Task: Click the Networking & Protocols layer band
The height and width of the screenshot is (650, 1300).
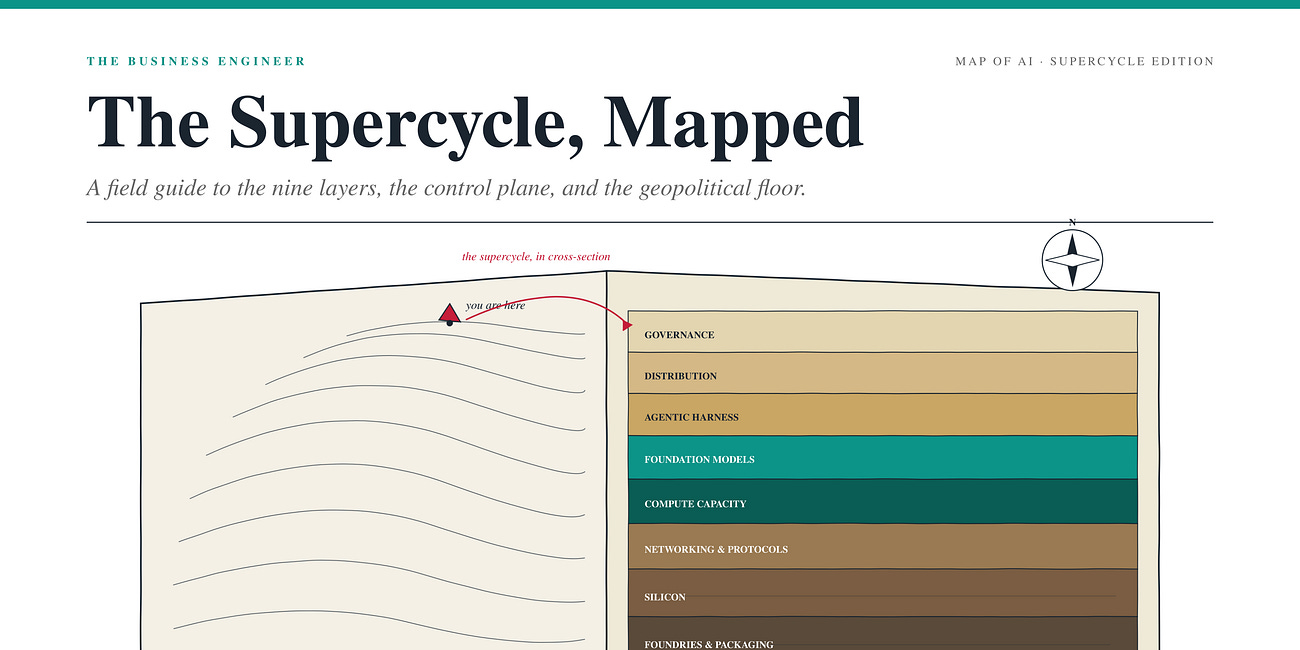Action: coord(883,547)
